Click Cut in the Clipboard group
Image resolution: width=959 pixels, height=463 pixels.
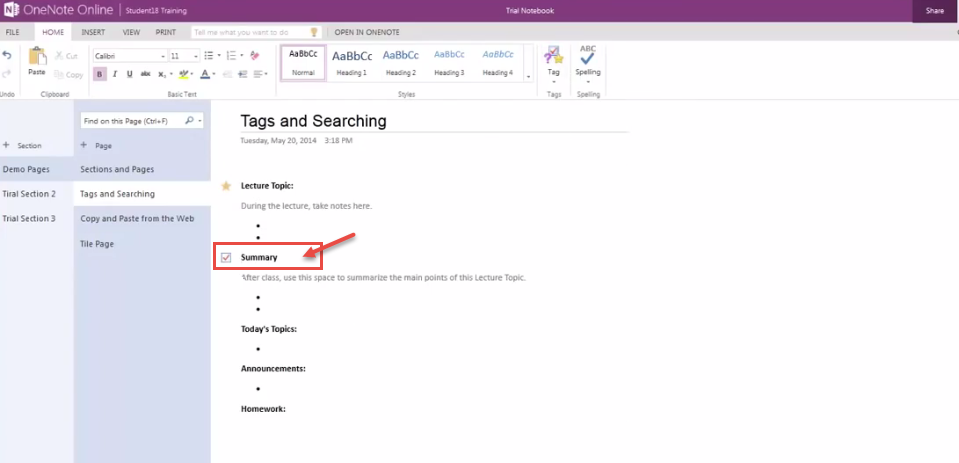(x=67, y=56)
